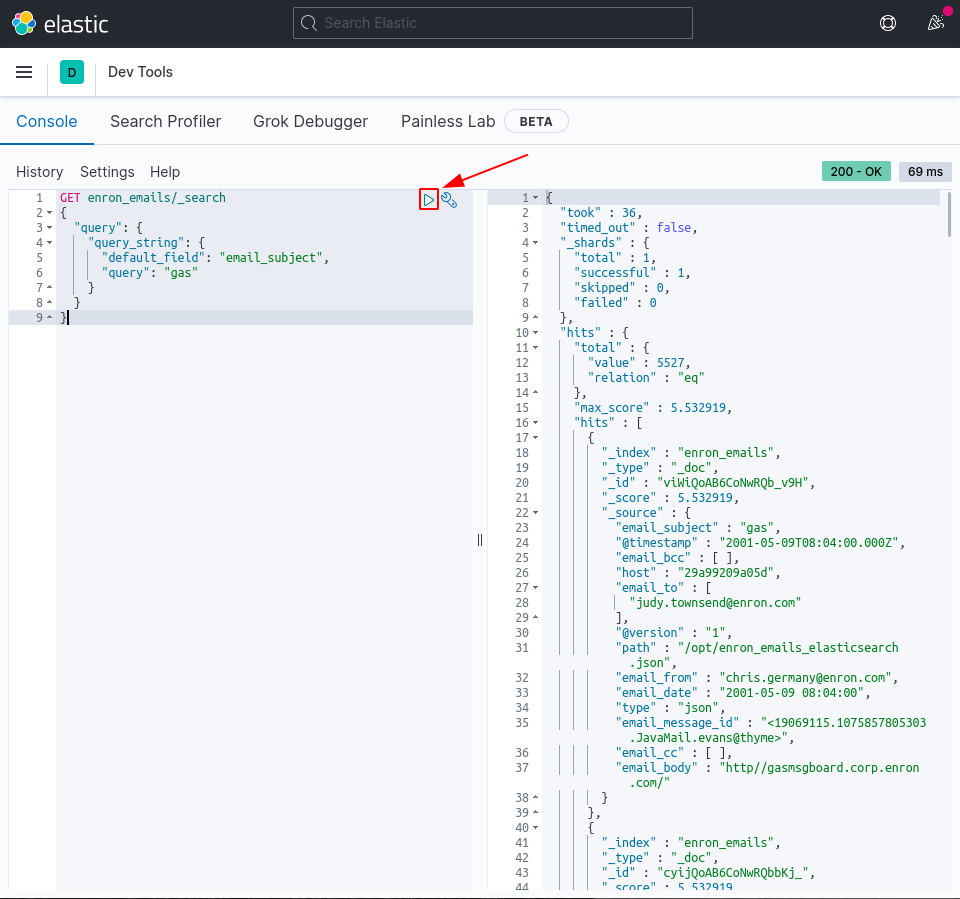The image size is (960, 899).
Task: Collapse the hits object on line 10
Action: point(533,332)
